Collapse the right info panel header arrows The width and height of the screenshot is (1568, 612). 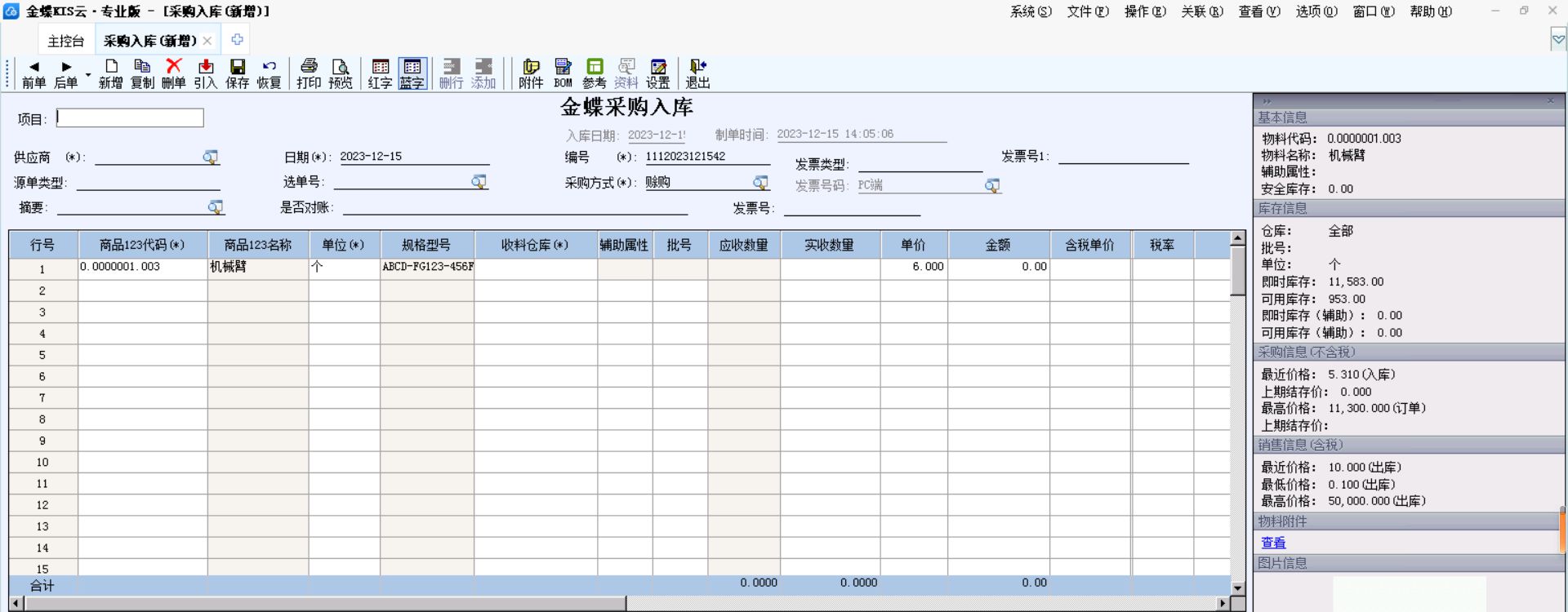[1267, 100]
